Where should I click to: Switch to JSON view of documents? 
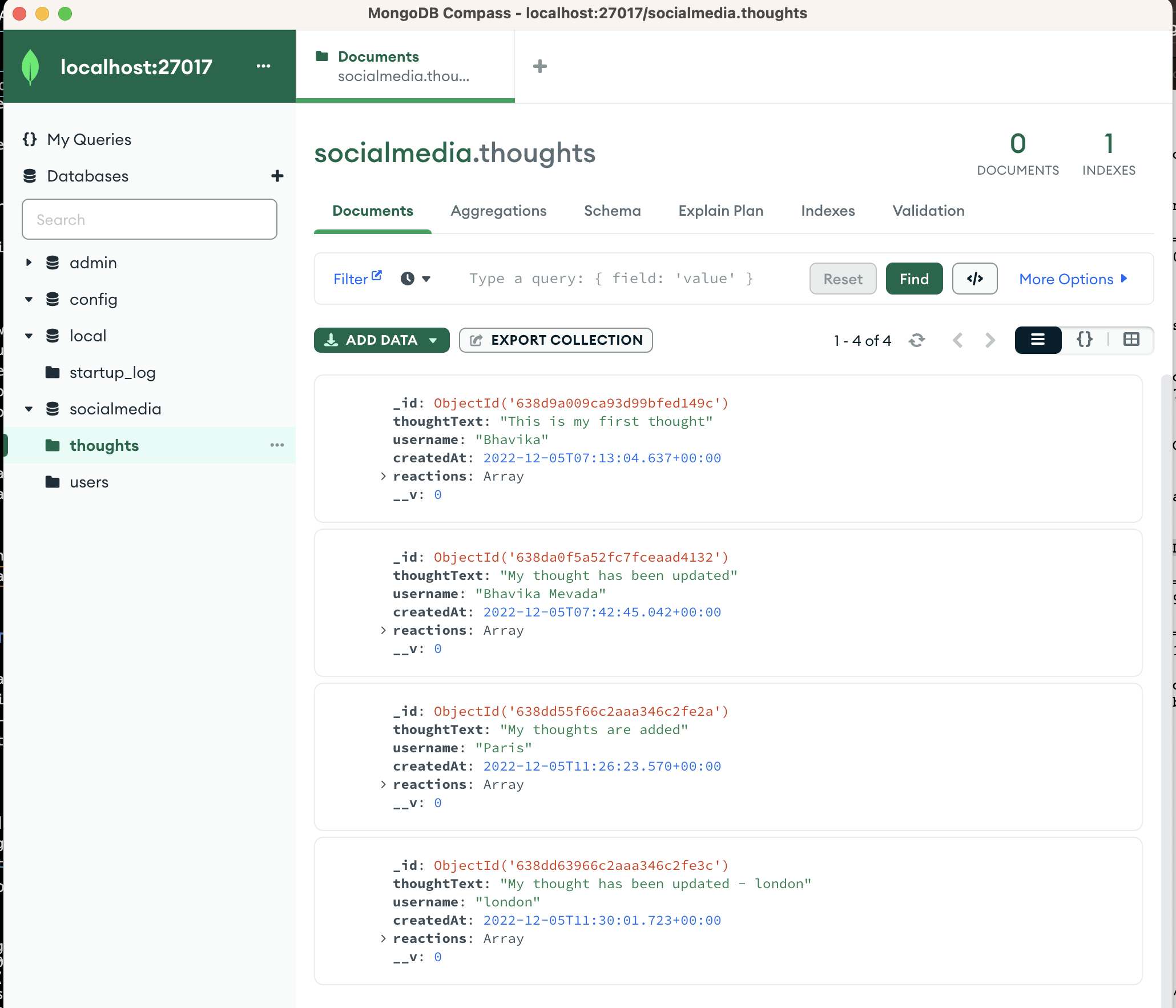click(1085, 340)
